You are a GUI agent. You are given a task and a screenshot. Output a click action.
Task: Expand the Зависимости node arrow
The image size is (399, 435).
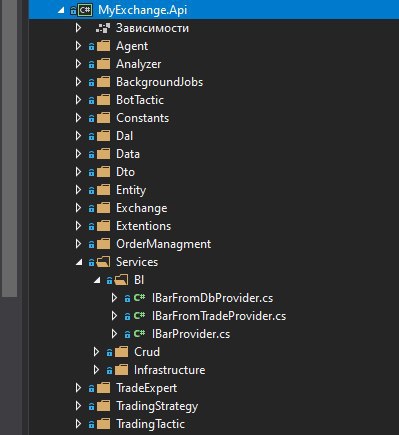(x=78, y=28)
